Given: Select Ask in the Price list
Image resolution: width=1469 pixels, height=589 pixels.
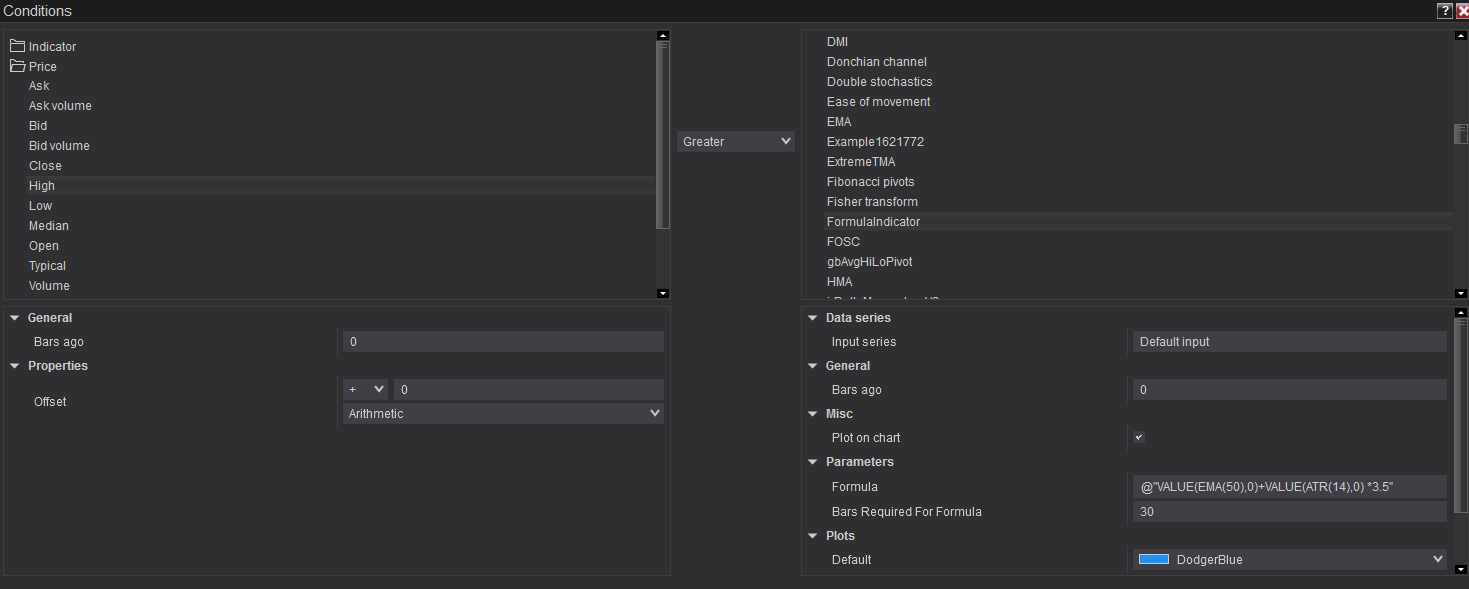Looking at the screenshot, I should point(39,86).
